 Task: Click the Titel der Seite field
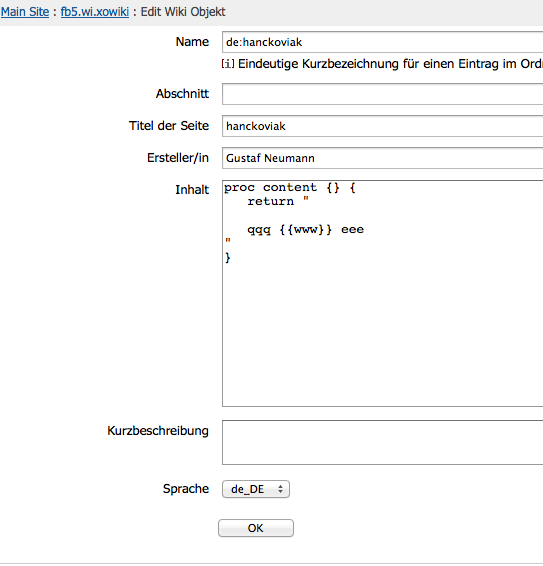coord(383,126)
